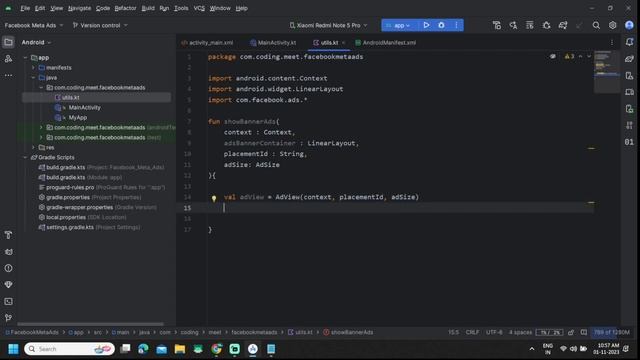Image resolution: width=640 pixels, height=360 pixels.
Task: Click 4 spaces indent setting
Action: (x=520, y=332)
